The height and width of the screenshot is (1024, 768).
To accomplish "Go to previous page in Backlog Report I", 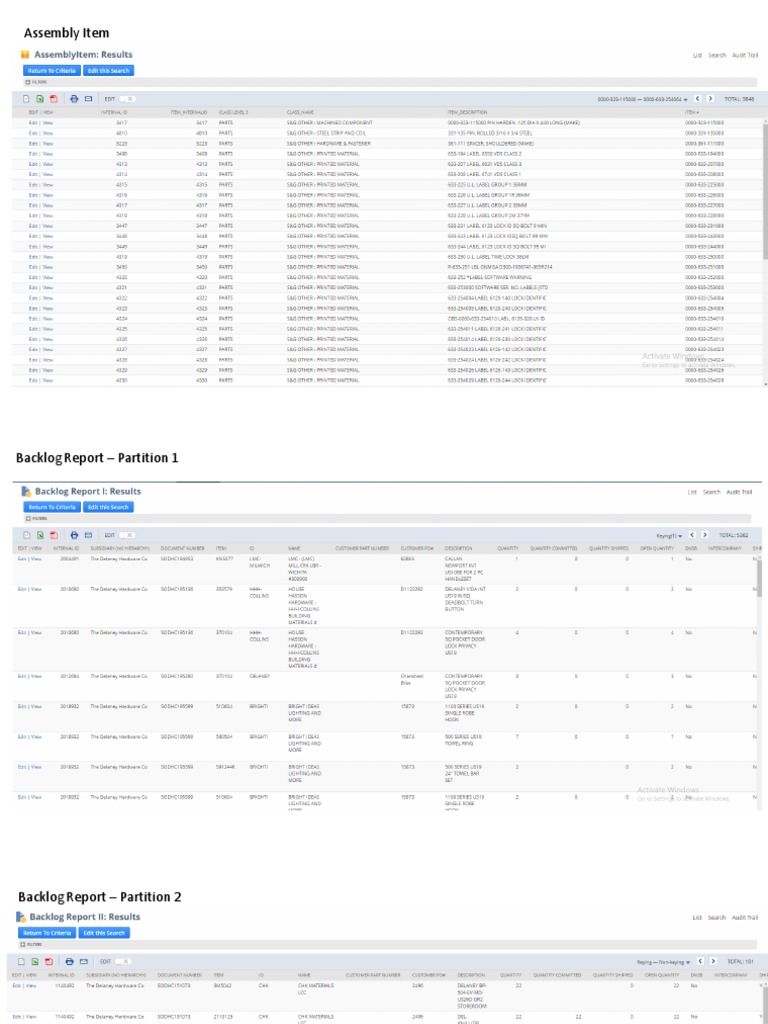I will coord(692,535).
